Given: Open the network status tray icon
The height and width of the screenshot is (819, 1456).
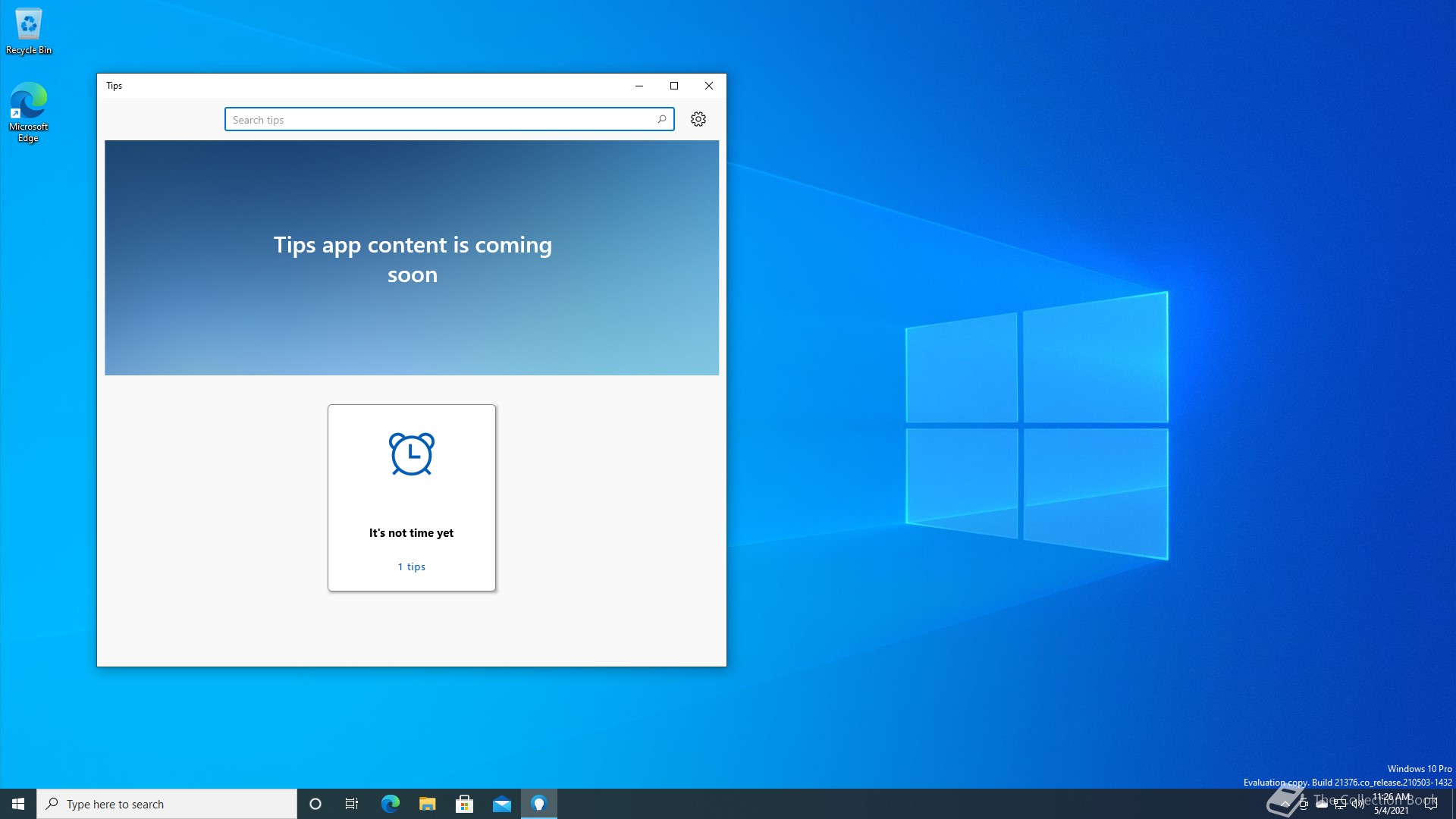Looking at the screenshot, I should [x=1340, y=804].
